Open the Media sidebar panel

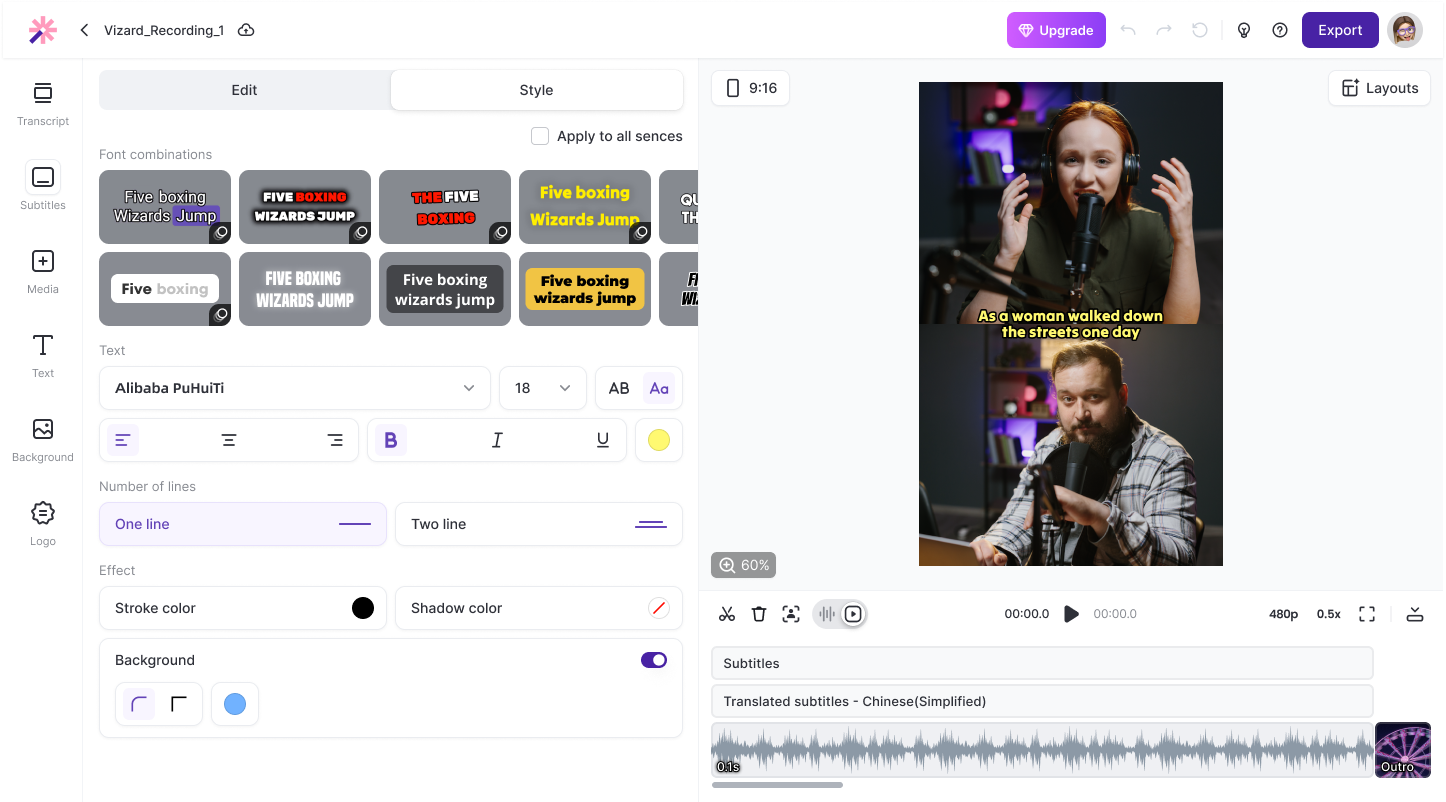[x=43, y=272]
